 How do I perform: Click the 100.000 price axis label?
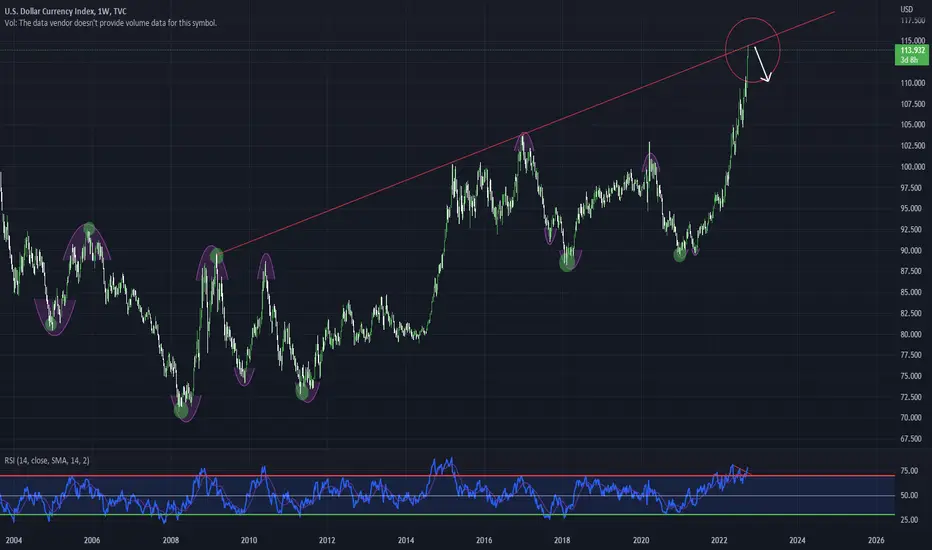[x=912, y=167]
